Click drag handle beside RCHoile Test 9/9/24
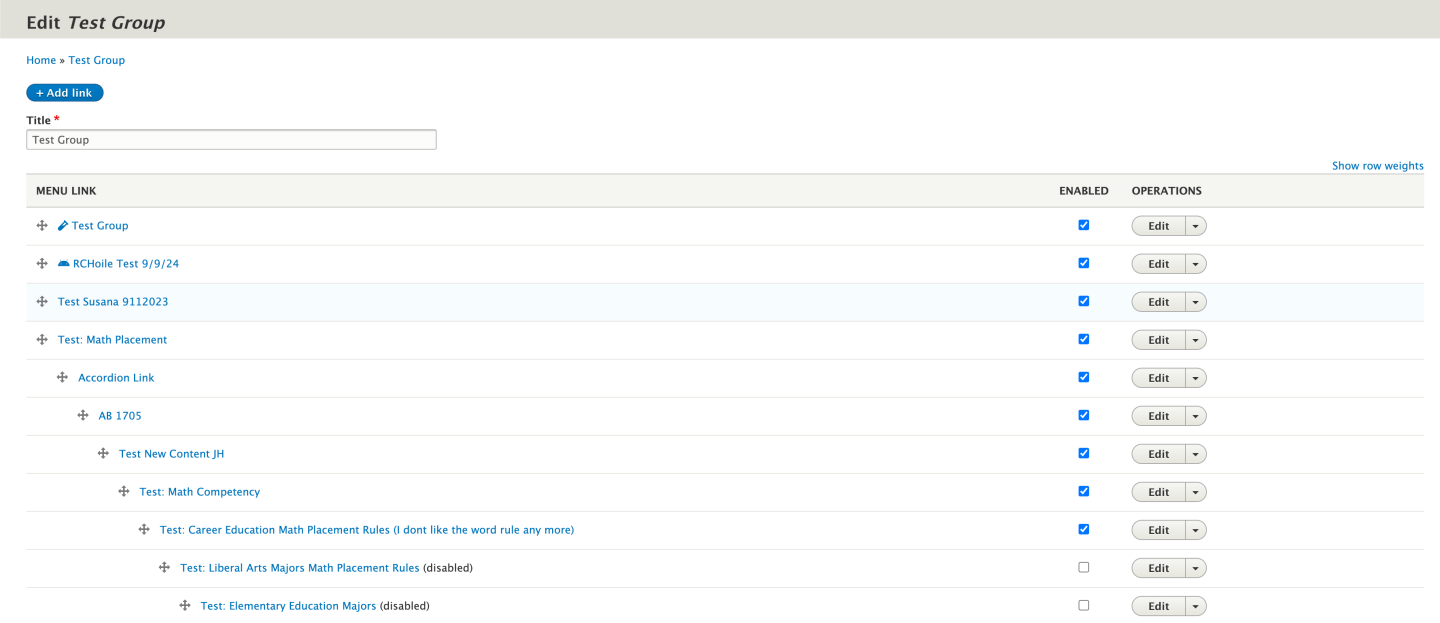 pos(42,264)
